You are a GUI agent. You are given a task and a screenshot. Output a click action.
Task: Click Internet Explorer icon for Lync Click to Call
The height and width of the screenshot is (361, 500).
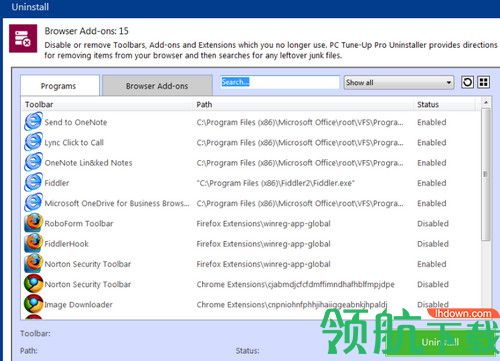(33, 142)
